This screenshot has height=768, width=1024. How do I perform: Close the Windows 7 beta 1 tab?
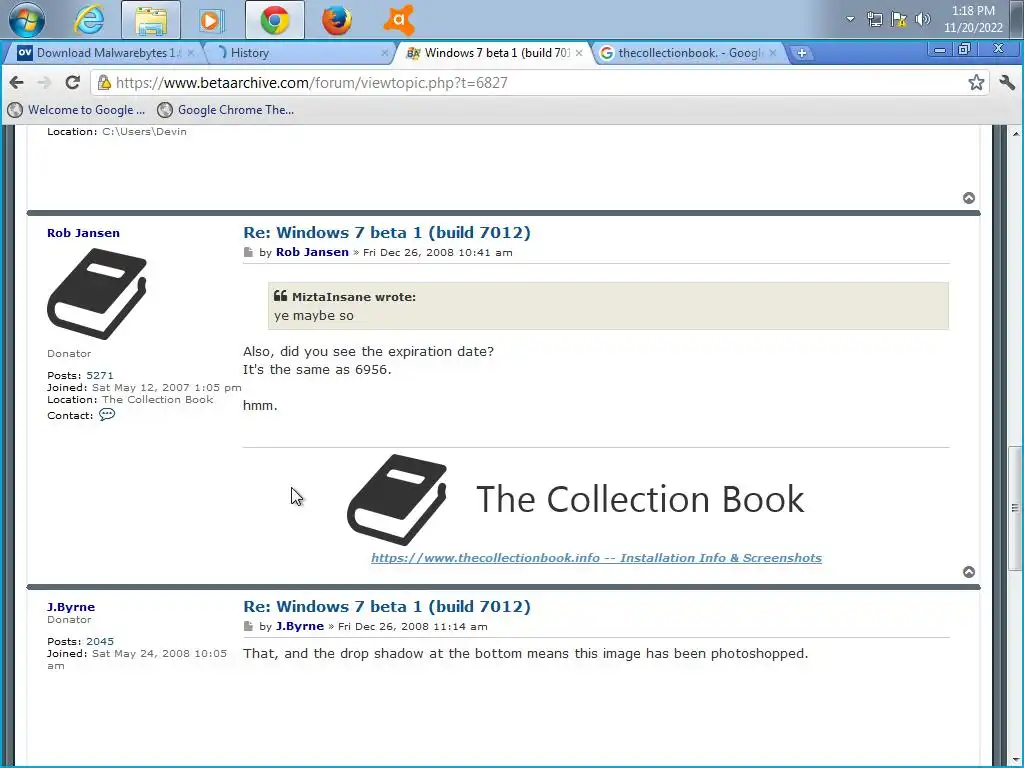point(579,53)
